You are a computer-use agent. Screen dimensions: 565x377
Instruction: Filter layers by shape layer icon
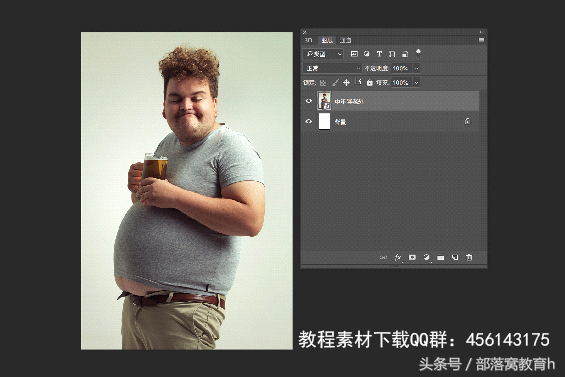pos(392,54)
